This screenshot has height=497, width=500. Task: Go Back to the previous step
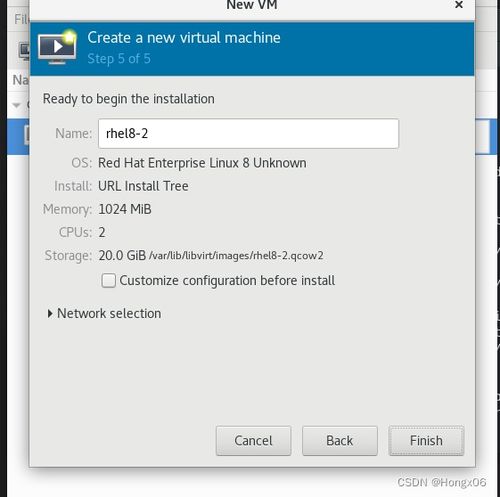[x=340, y=441]
